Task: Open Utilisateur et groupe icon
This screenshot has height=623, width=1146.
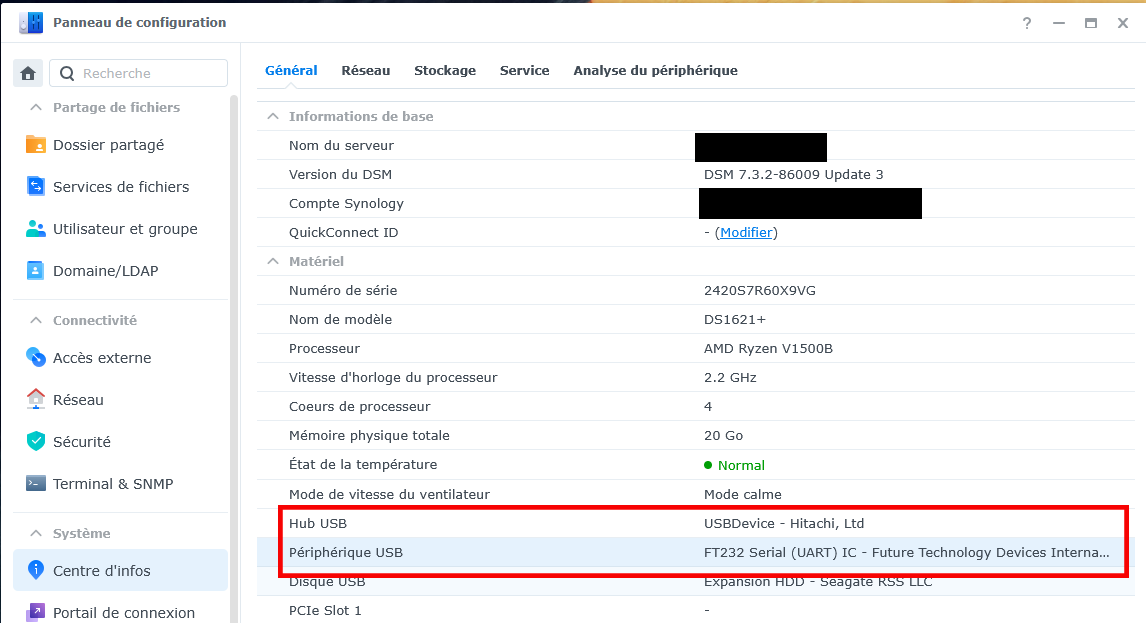Action: click(x=35, y=229)
